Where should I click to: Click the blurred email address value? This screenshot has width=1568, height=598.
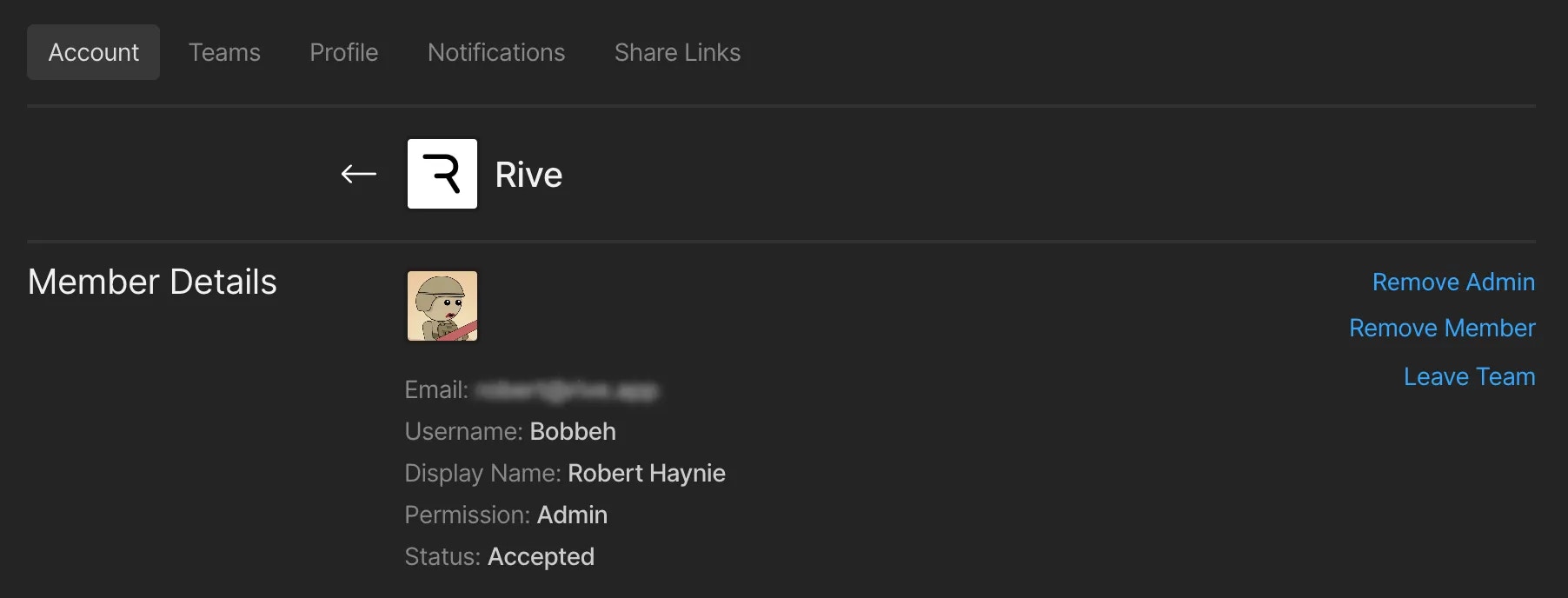tap(567, 390)
